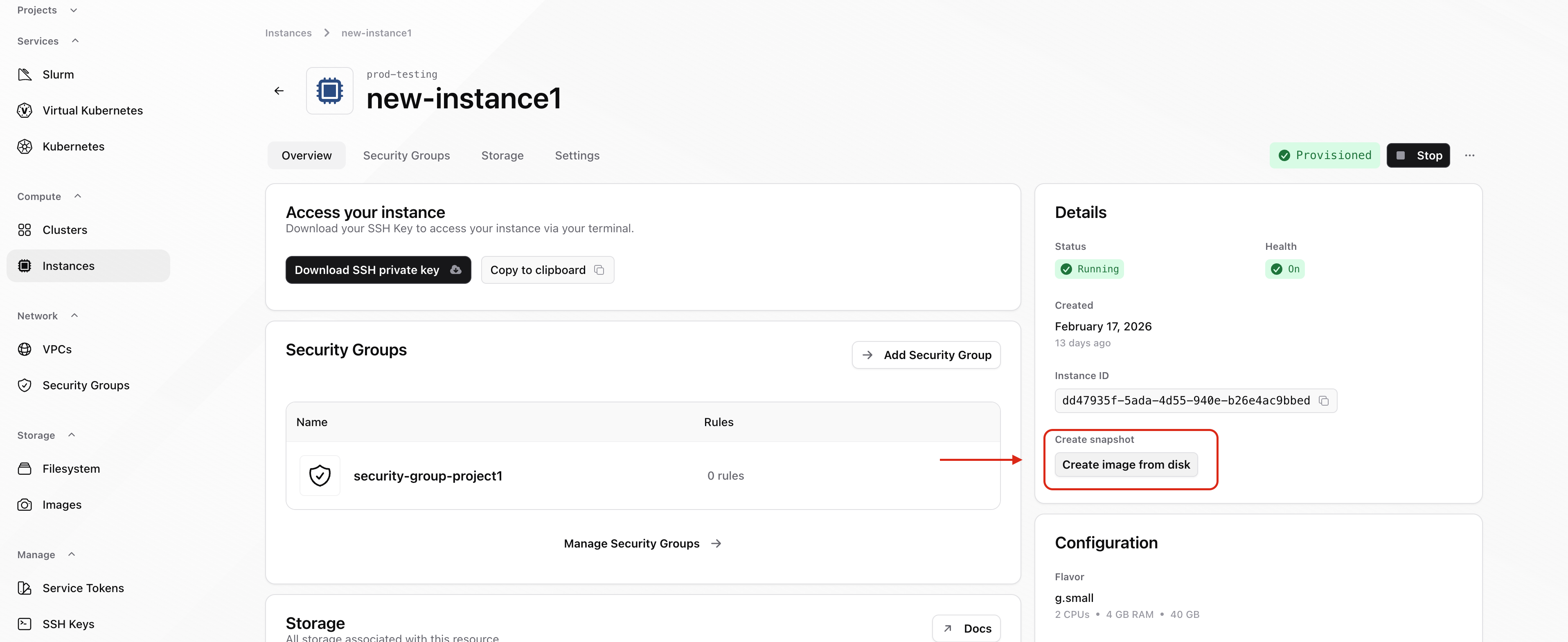Click the Instances breadcrumb link

(x=288, y=33)
